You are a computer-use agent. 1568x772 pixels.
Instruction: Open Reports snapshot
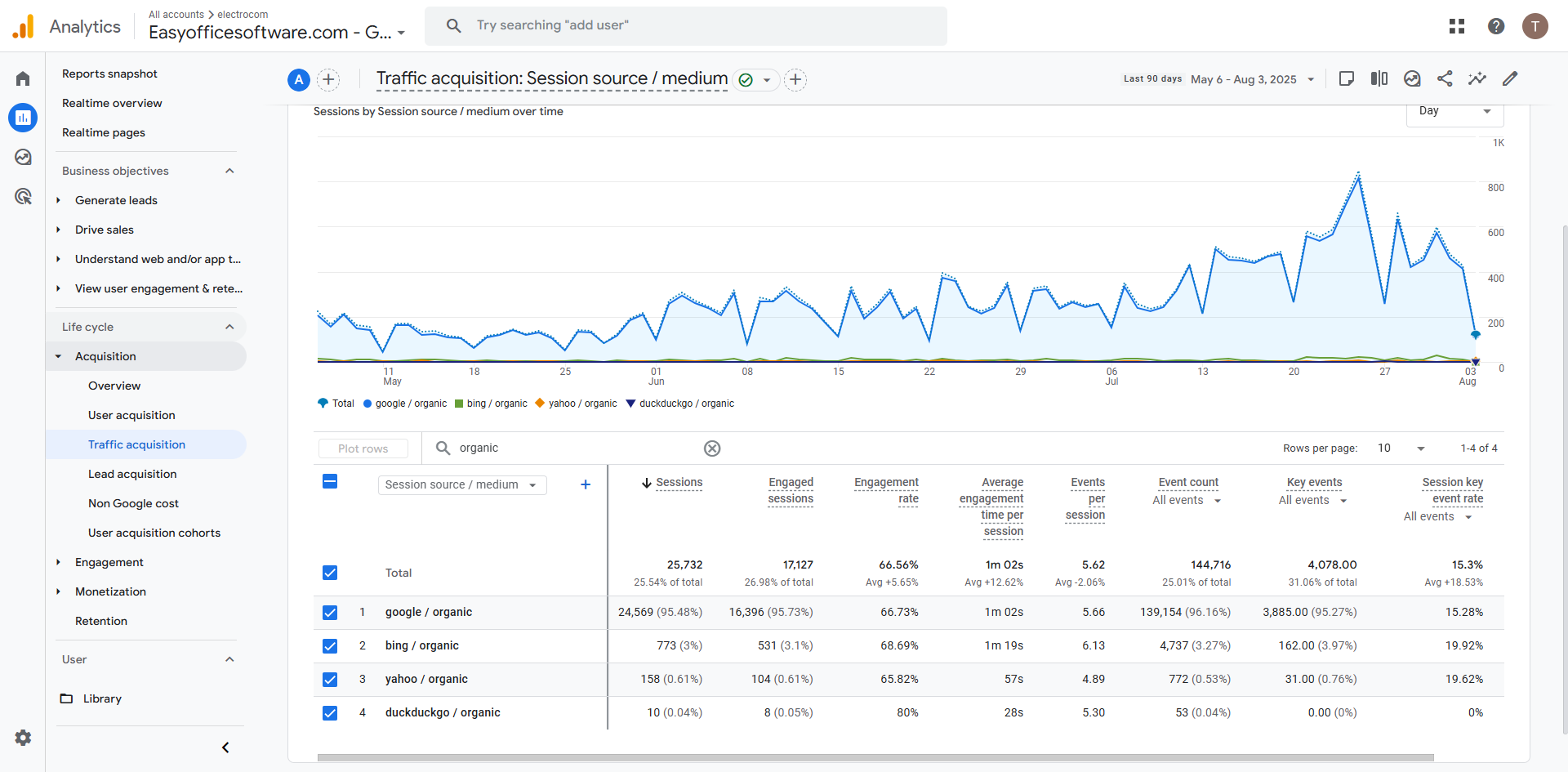109,74
